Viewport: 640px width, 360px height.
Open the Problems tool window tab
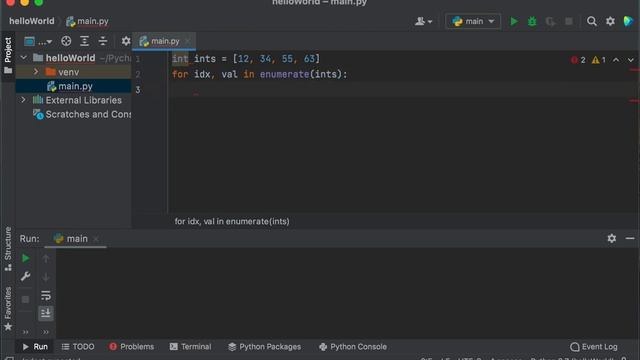click(x=132, y=347)
